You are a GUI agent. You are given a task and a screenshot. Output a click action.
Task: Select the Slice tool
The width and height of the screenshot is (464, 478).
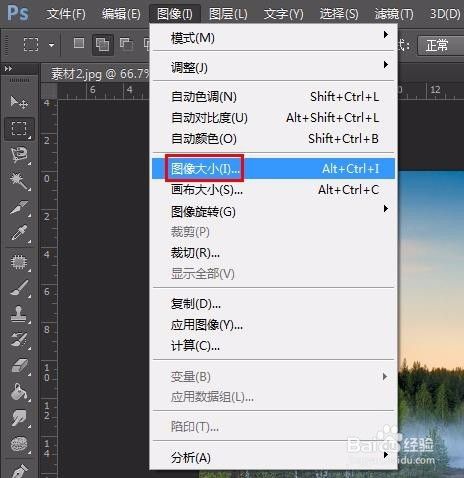pyautogui.click(x=19, y=207)
